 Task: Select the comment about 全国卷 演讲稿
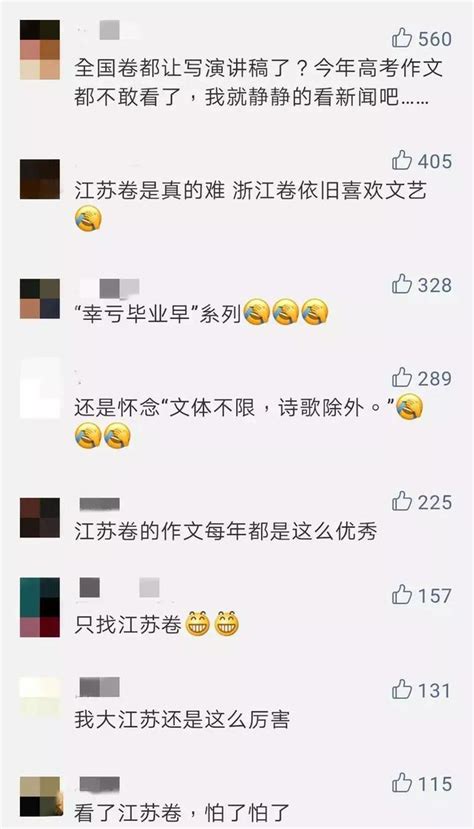pos(258,83)
